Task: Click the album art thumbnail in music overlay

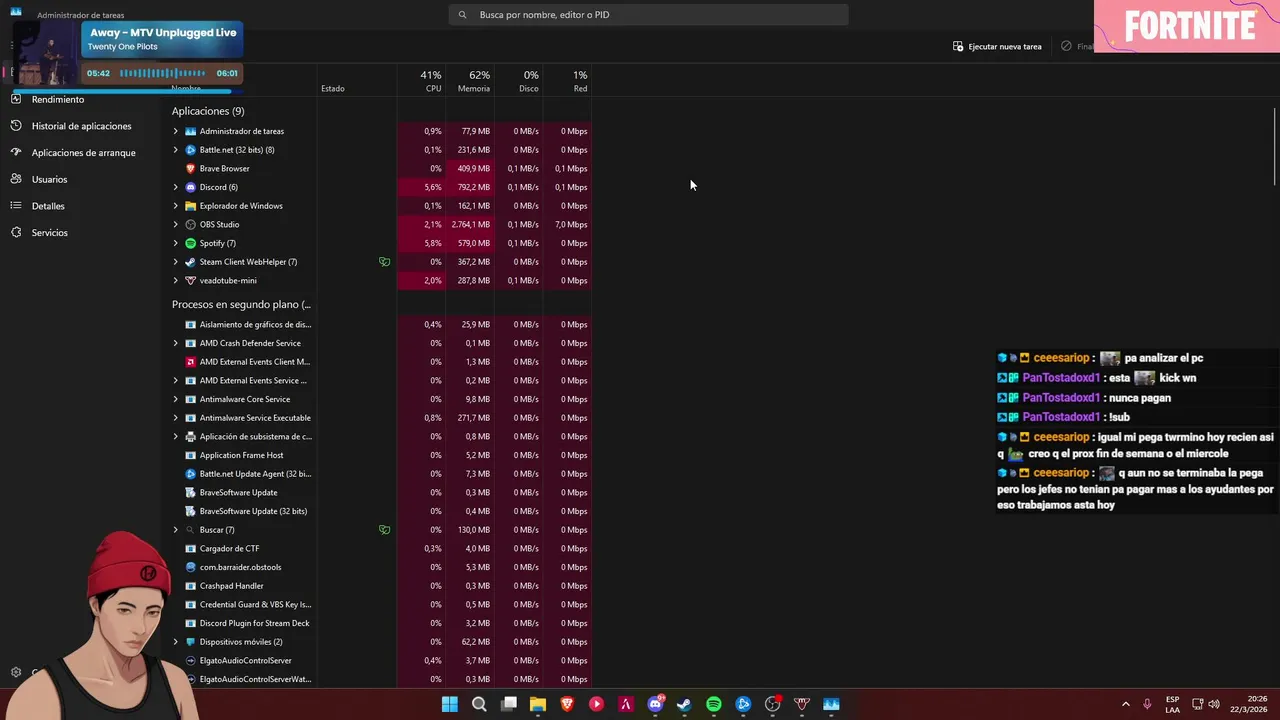Action: pyautogui.click(x=45, y=54)
